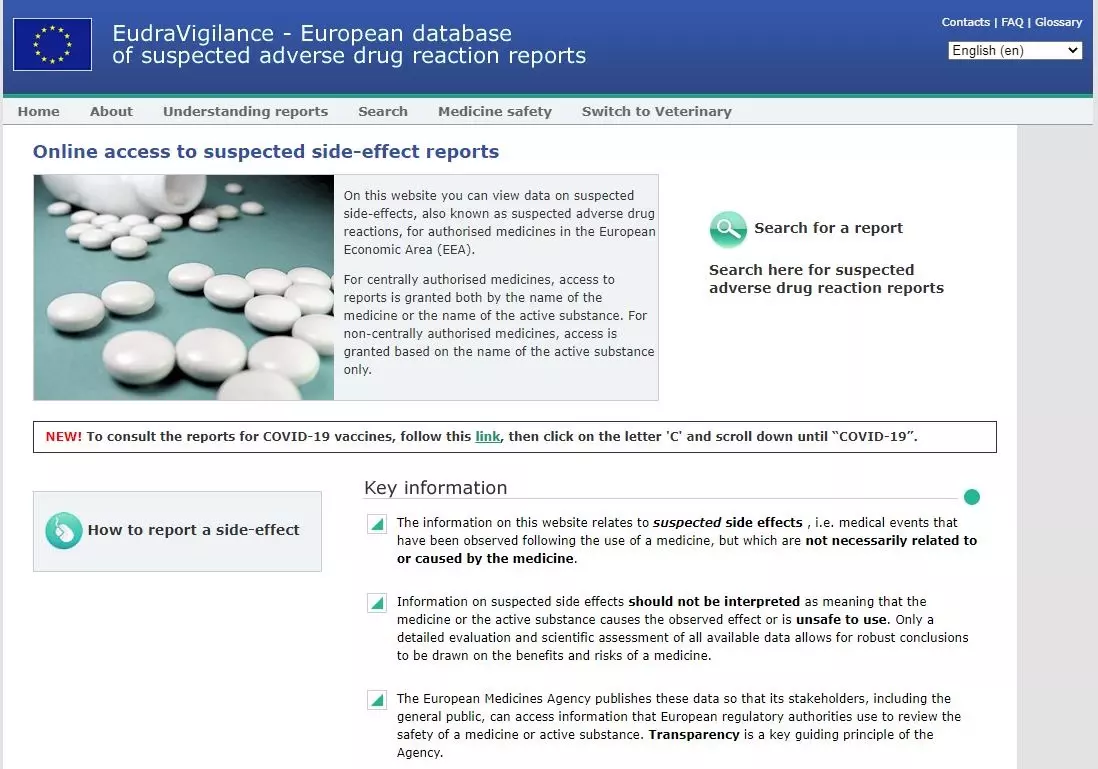Select Switch to Veterinary

[657, 111]
